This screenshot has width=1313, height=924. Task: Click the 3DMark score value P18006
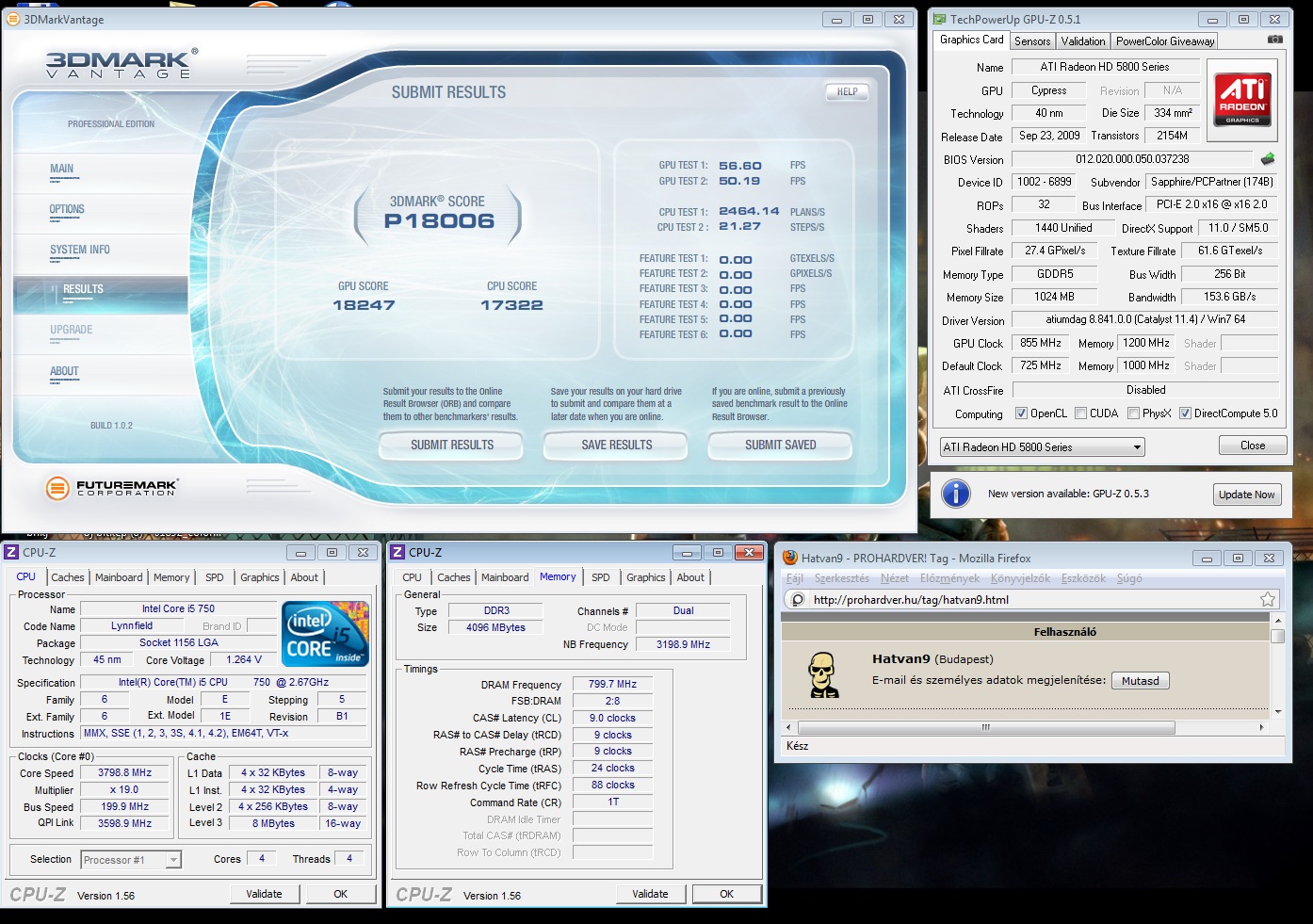tap(439, 221)
